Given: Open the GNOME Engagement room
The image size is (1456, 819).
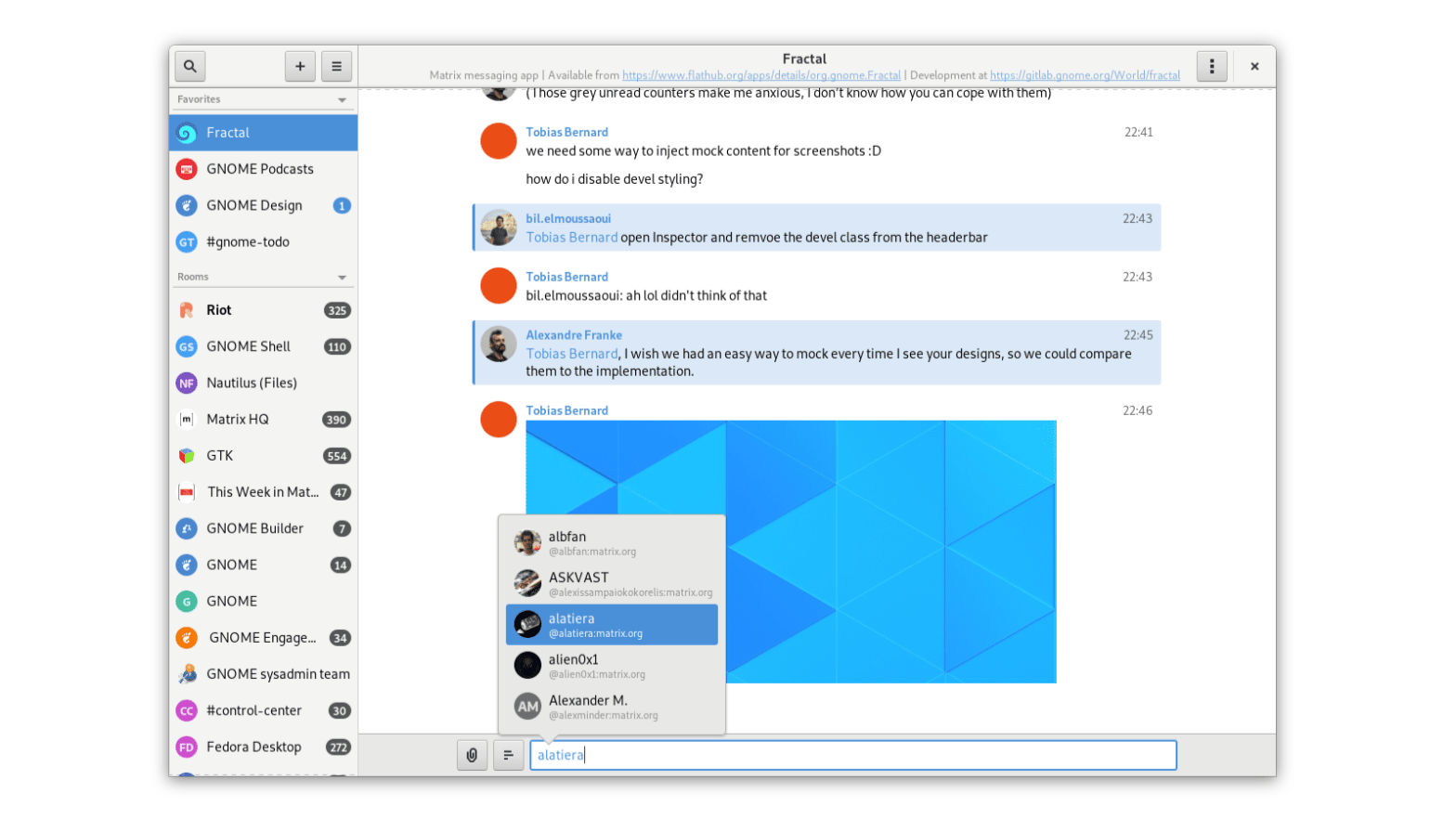Looking at the screenshot, I should [264, 638].
